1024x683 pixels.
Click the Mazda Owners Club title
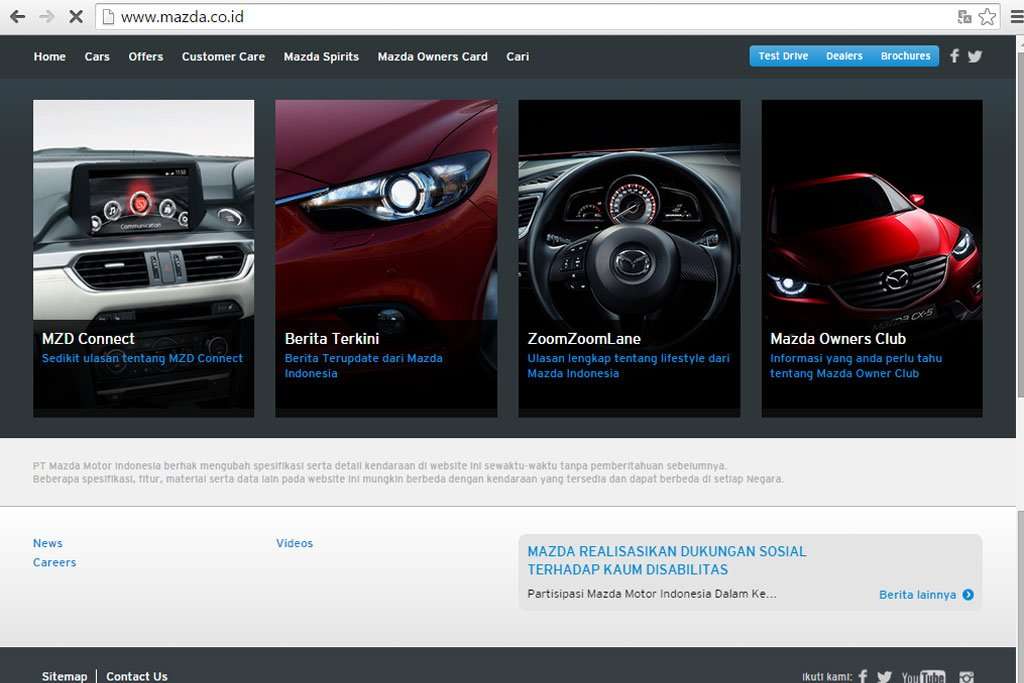tap(838, 339)
